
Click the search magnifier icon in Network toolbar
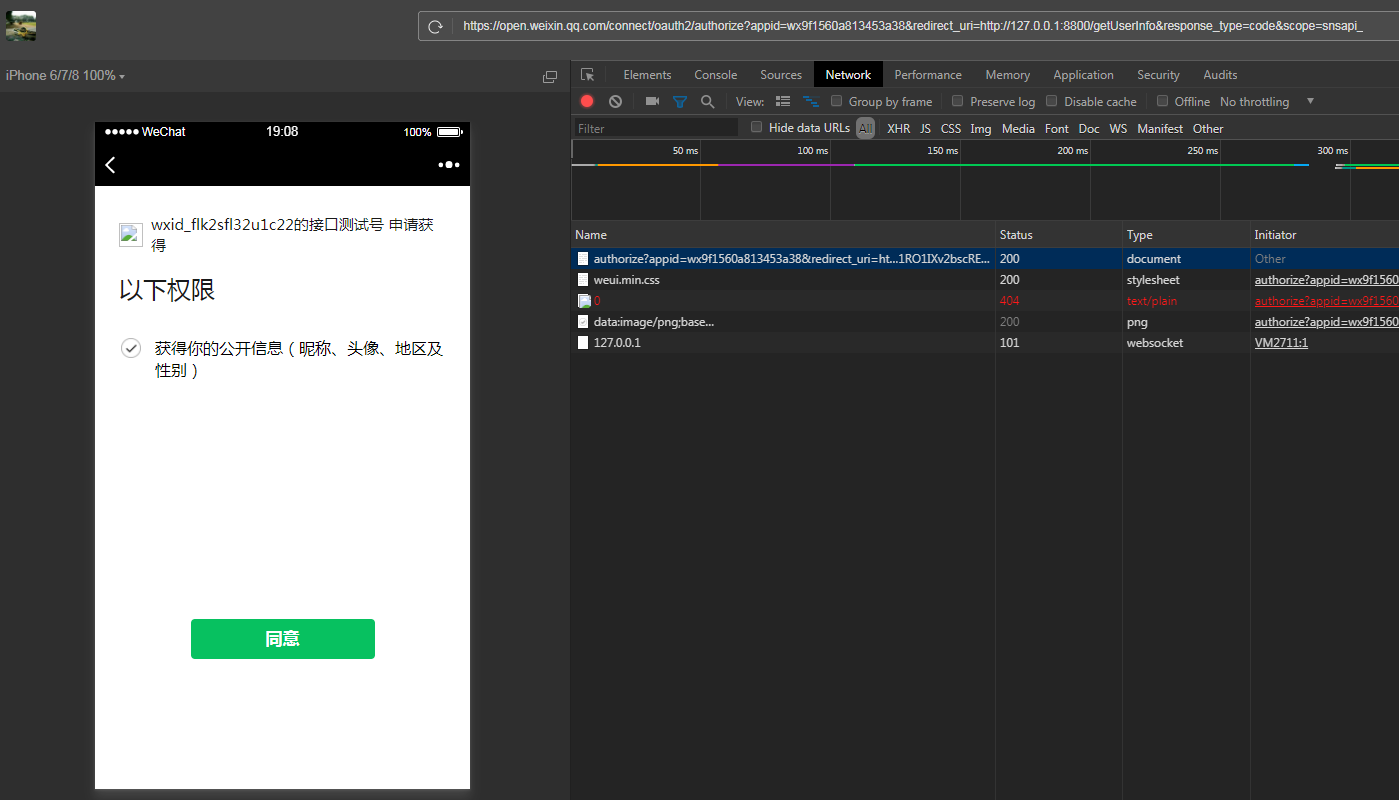tap(708, 101)
